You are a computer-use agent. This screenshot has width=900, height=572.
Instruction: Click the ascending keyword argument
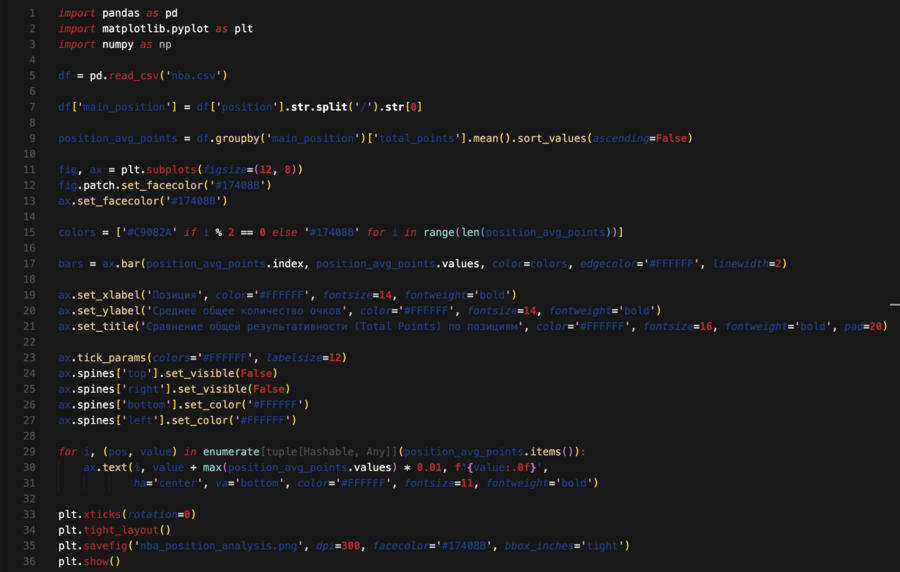[x=620, y=138]
